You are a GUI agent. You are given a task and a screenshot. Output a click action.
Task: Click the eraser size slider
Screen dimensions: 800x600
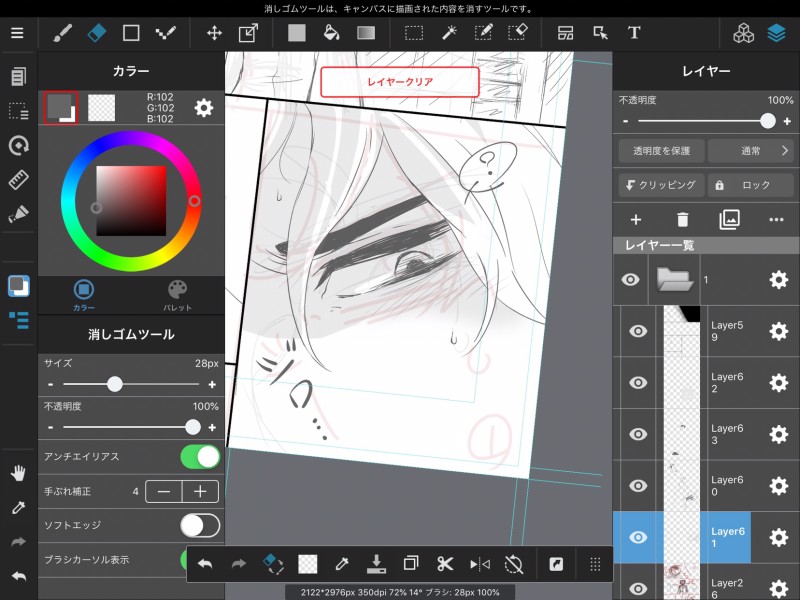[131, 384]
